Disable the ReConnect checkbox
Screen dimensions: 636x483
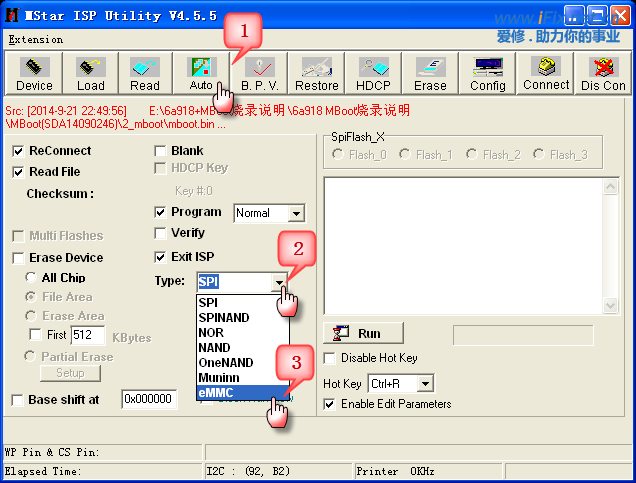point(19,151)
